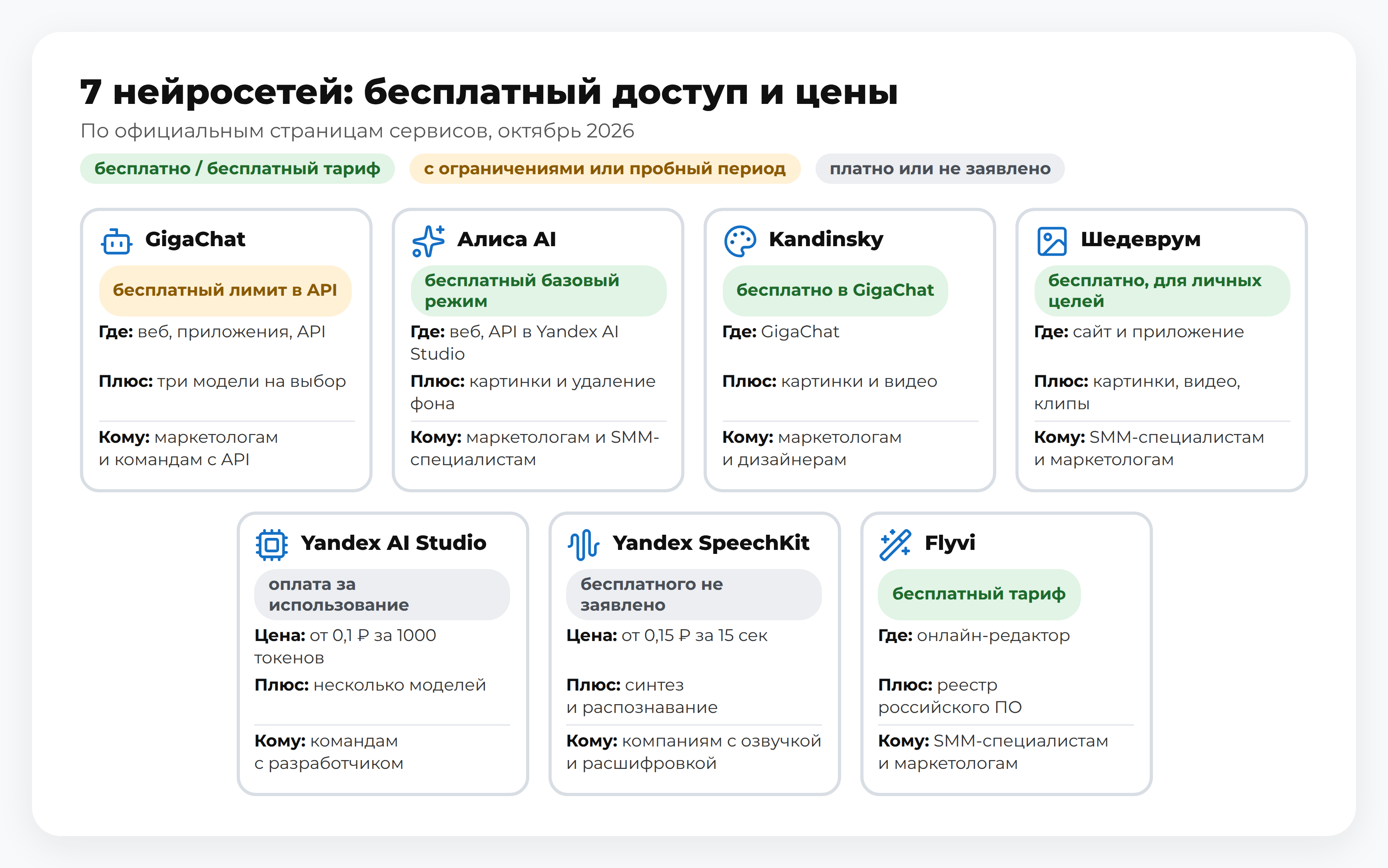
Task: Click the Flyvi card title
Action: tap(950, 543)
